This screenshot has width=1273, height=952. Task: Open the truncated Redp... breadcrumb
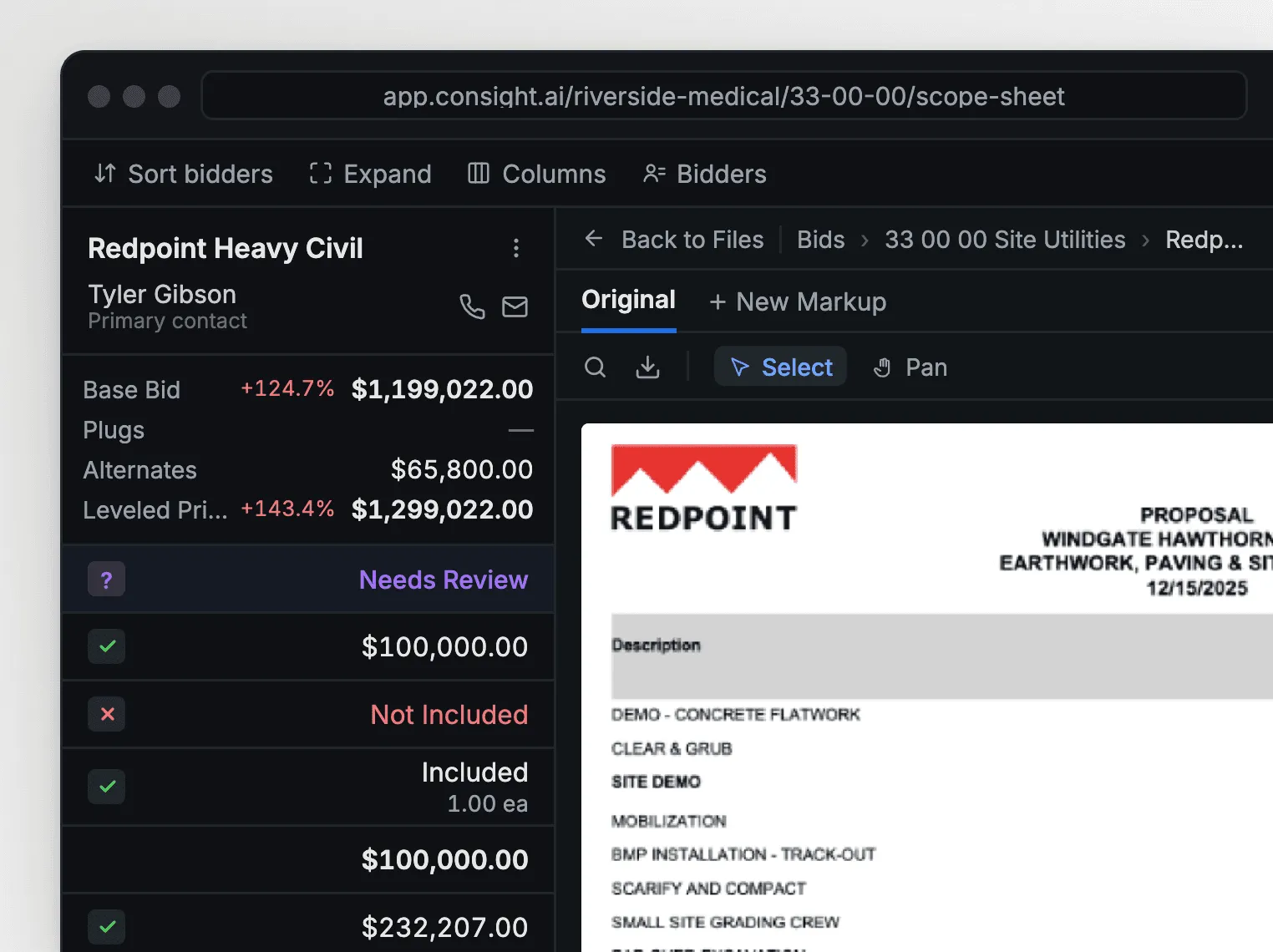click(x=1204, y=240)
